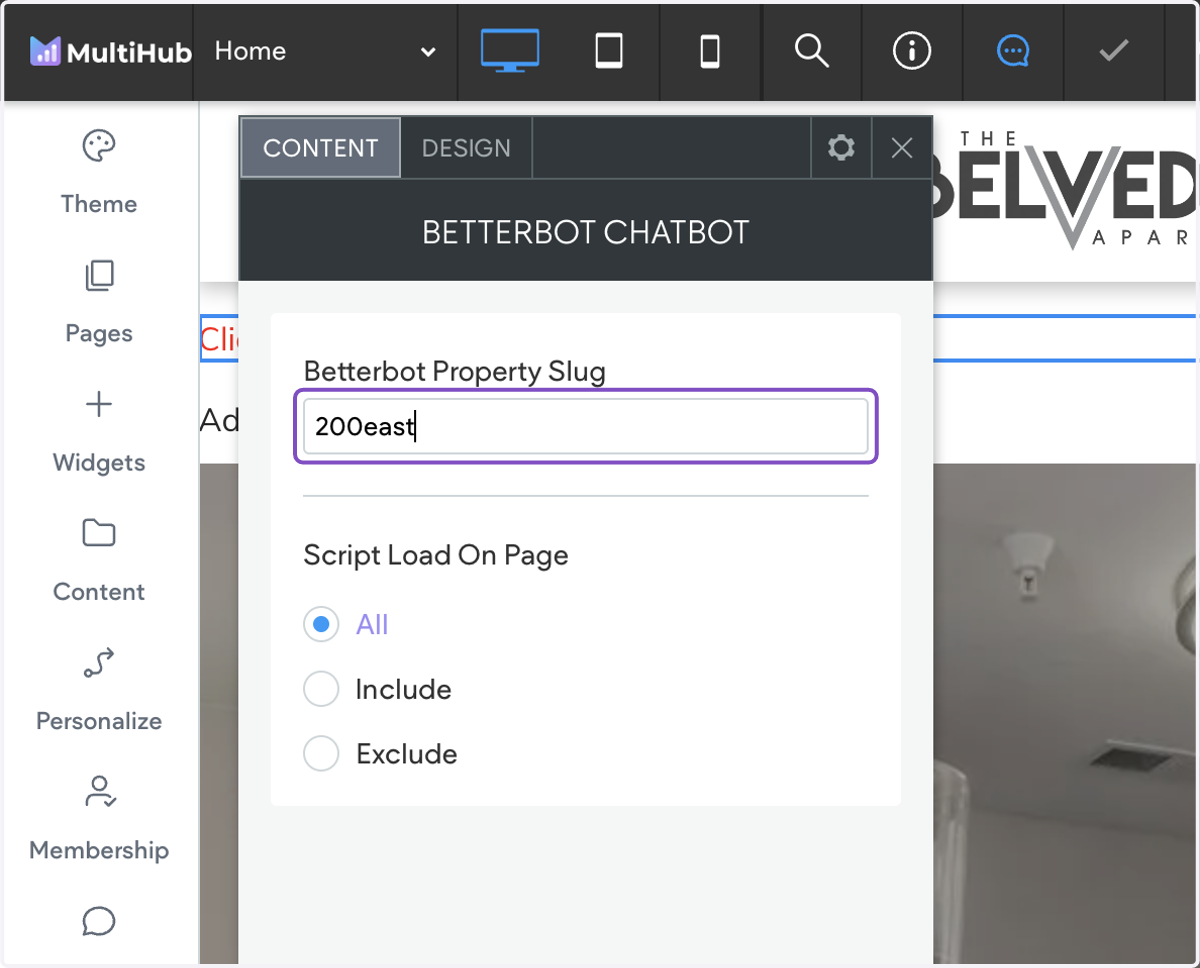The image size is (1200, 968).
Task: Select the CONTENT tab
Action: pyautogui.click(x=320, y=148)
